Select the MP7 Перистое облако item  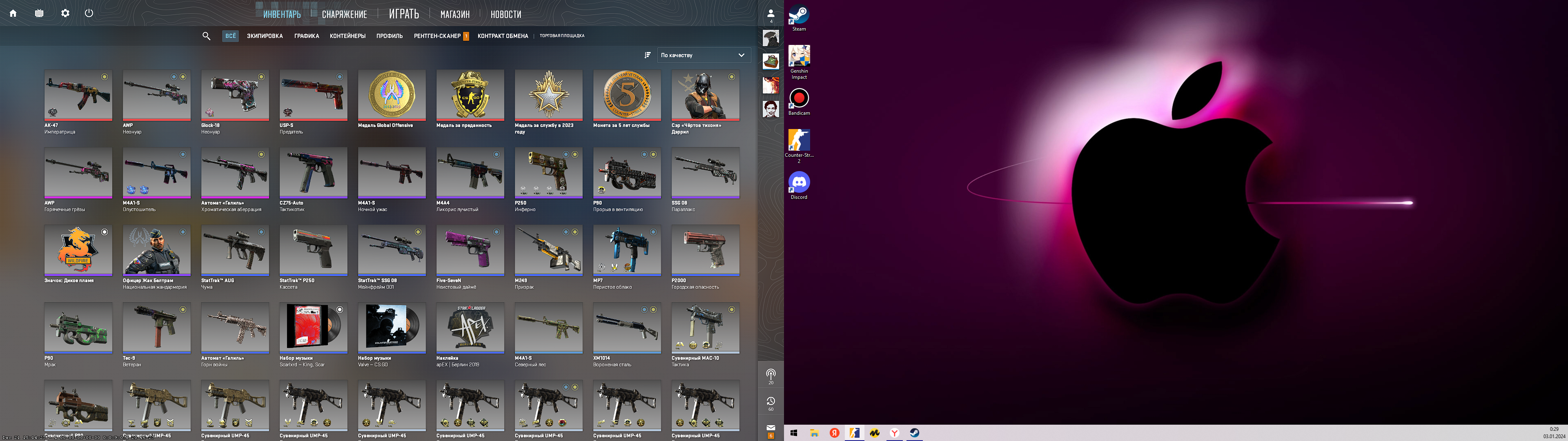click(627, 258)
